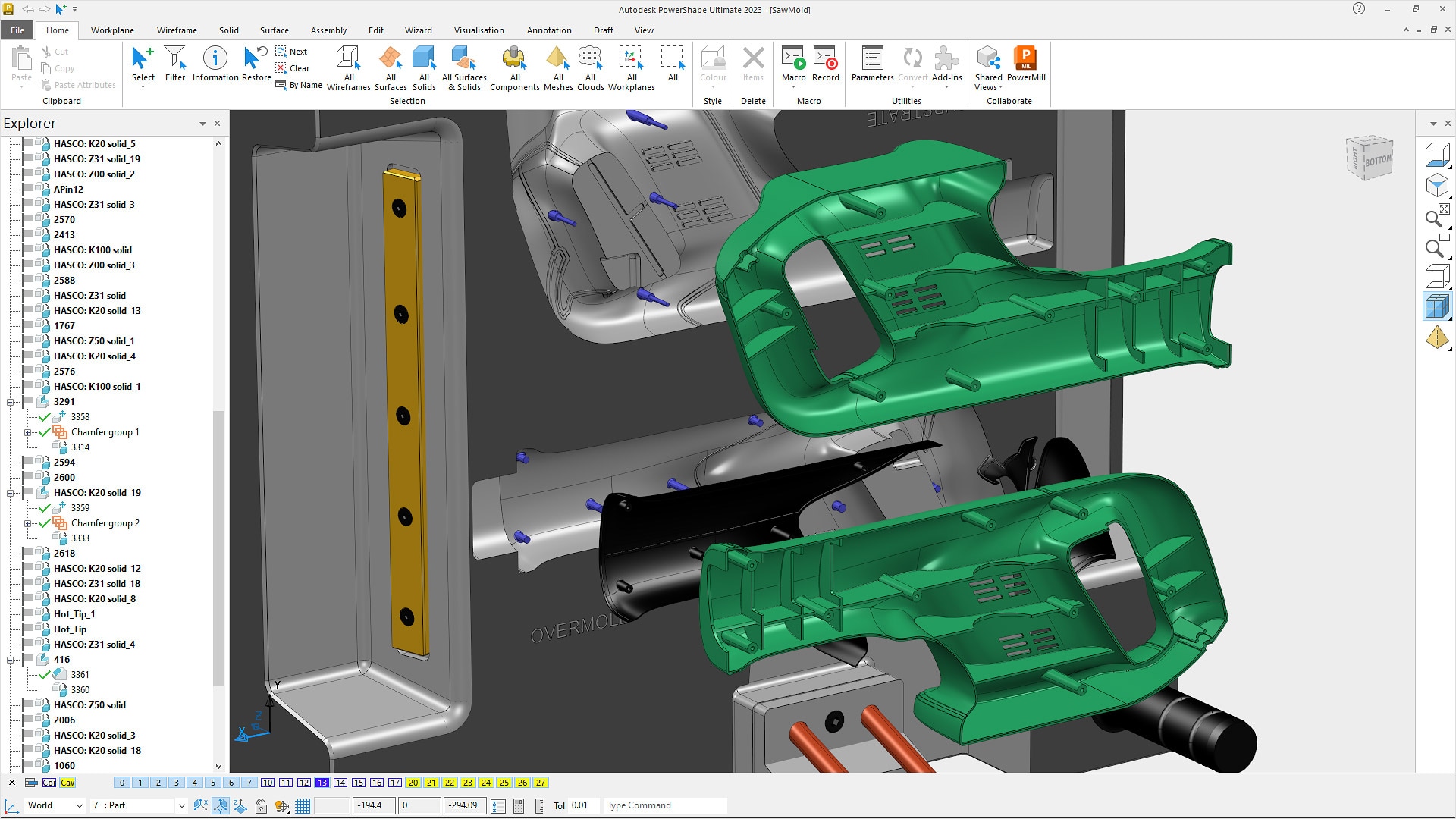Click the All Wireframes selection button
The height and width of the screenshot is (819, 1456).
coord(347,67)
